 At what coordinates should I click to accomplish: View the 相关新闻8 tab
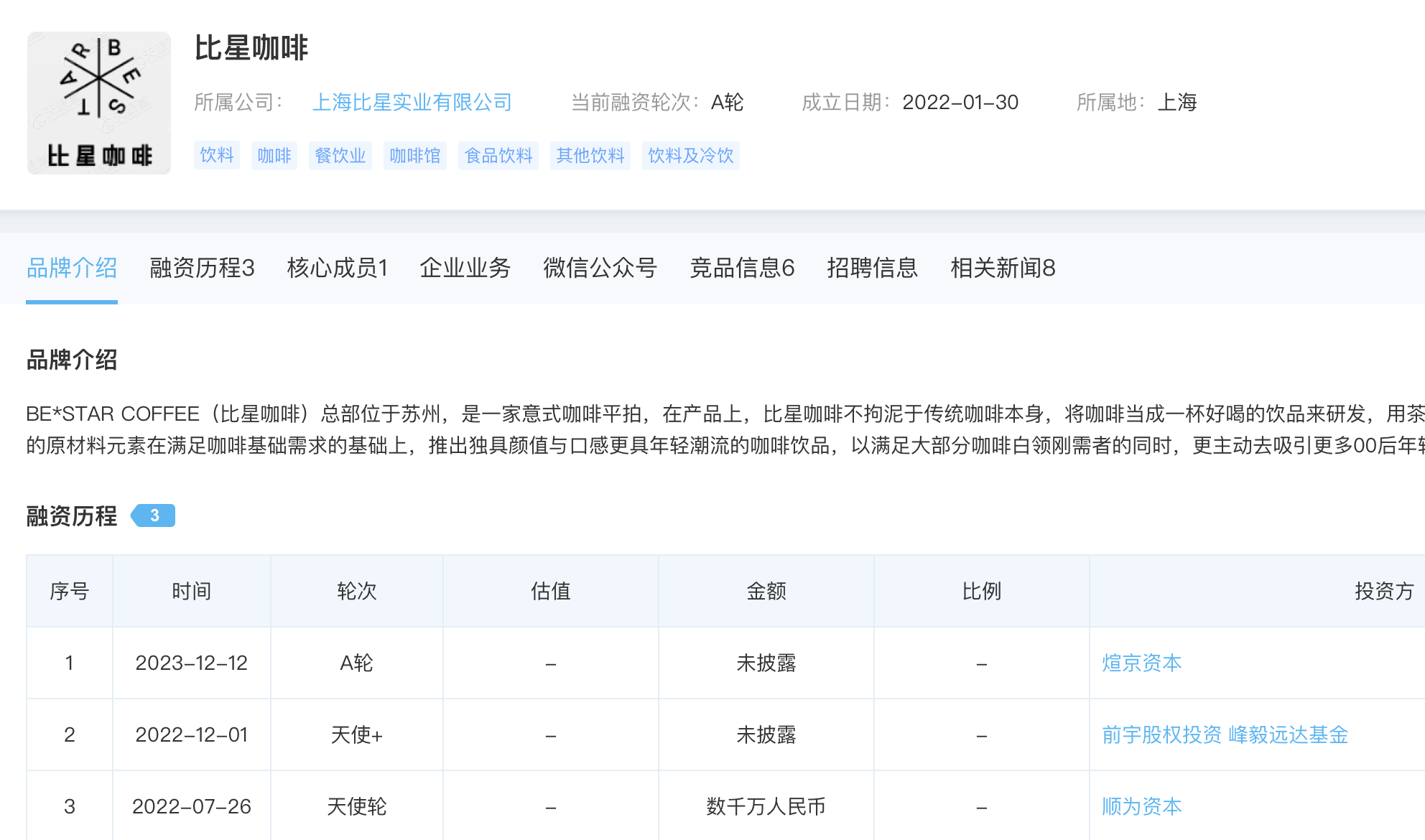1003,268
